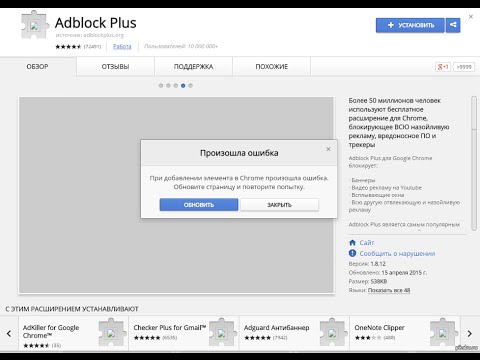Image resolution: width=480 pixels, height=360 pixels.
Task: Click the Adblock Plus puzzle-piece extension icon
Action: (x=35, y=25)
